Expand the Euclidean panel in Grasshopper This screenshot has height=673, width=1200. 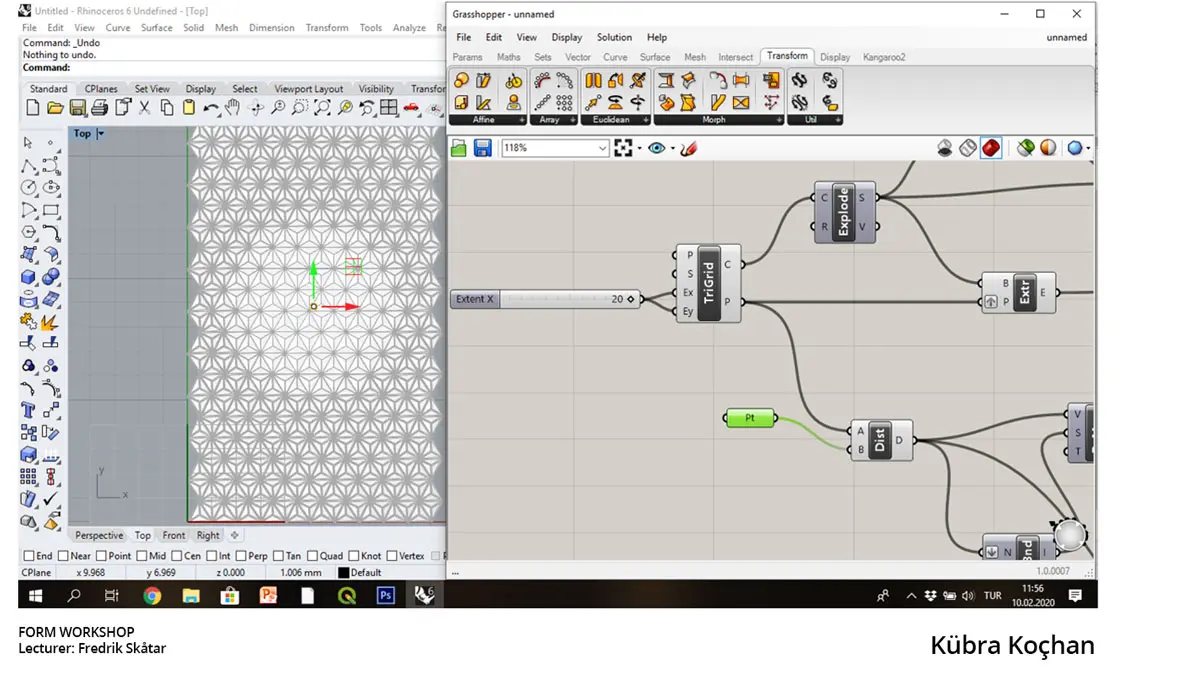[x=645, y=120]
